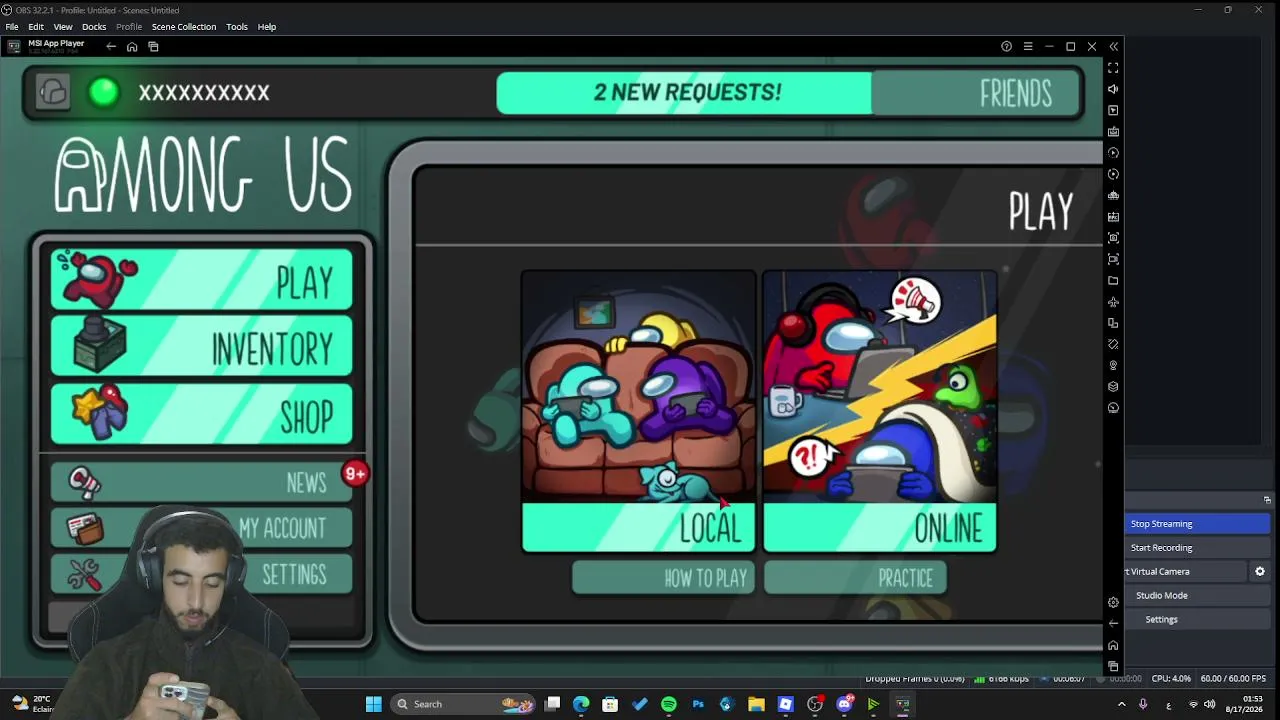Open the NEWS section in Among Us
This screenshot has height=720, width=1280.
point(202,482)
